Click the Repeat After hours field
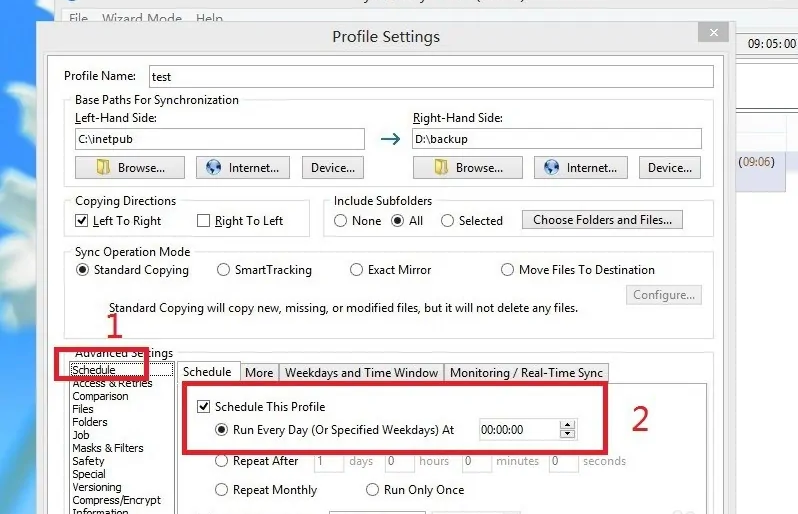 (400, 461)
